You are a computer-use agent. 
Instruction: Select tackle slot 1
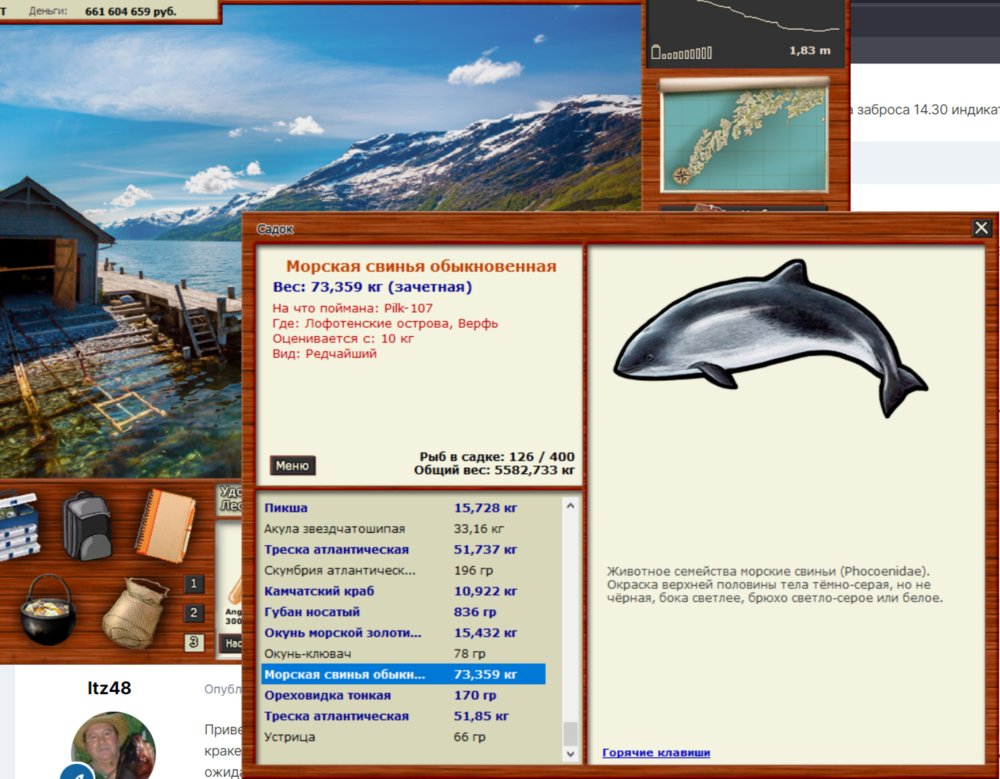[x=194, y=584]
